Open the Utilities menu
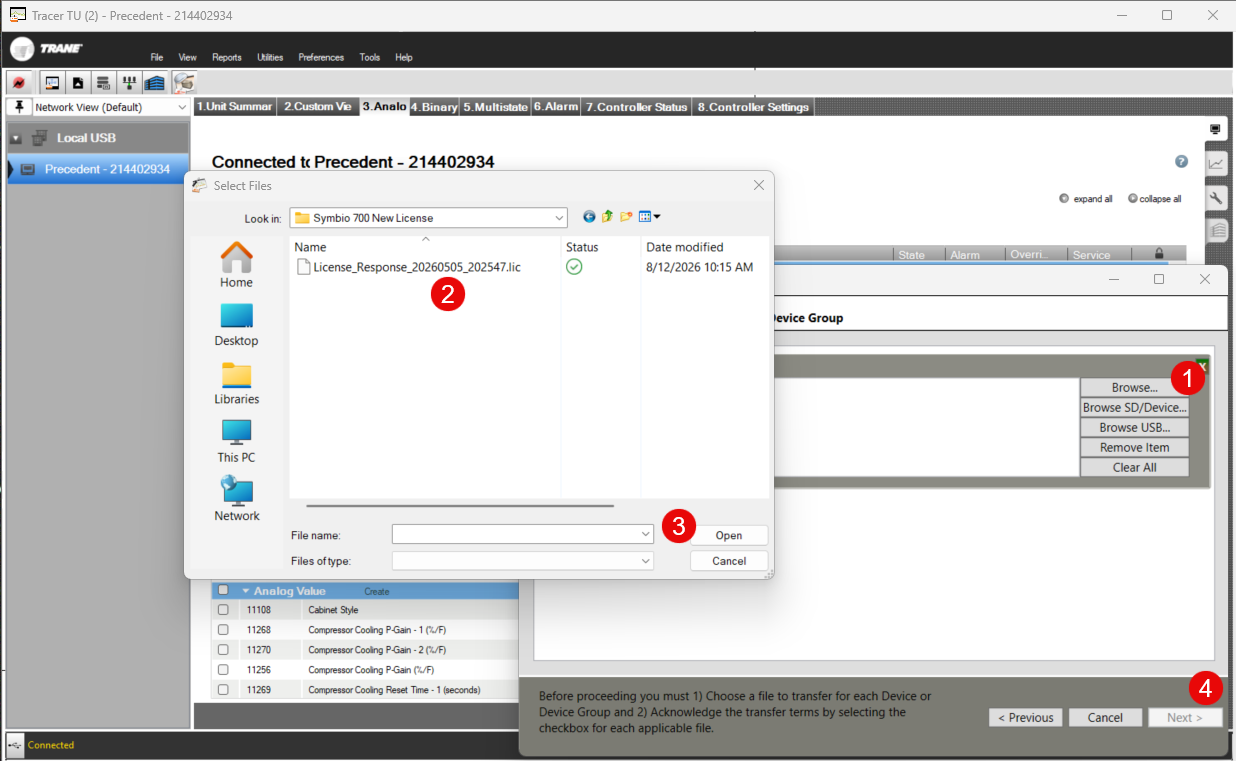The image size is (1236, 761). [x=270, y=57]
